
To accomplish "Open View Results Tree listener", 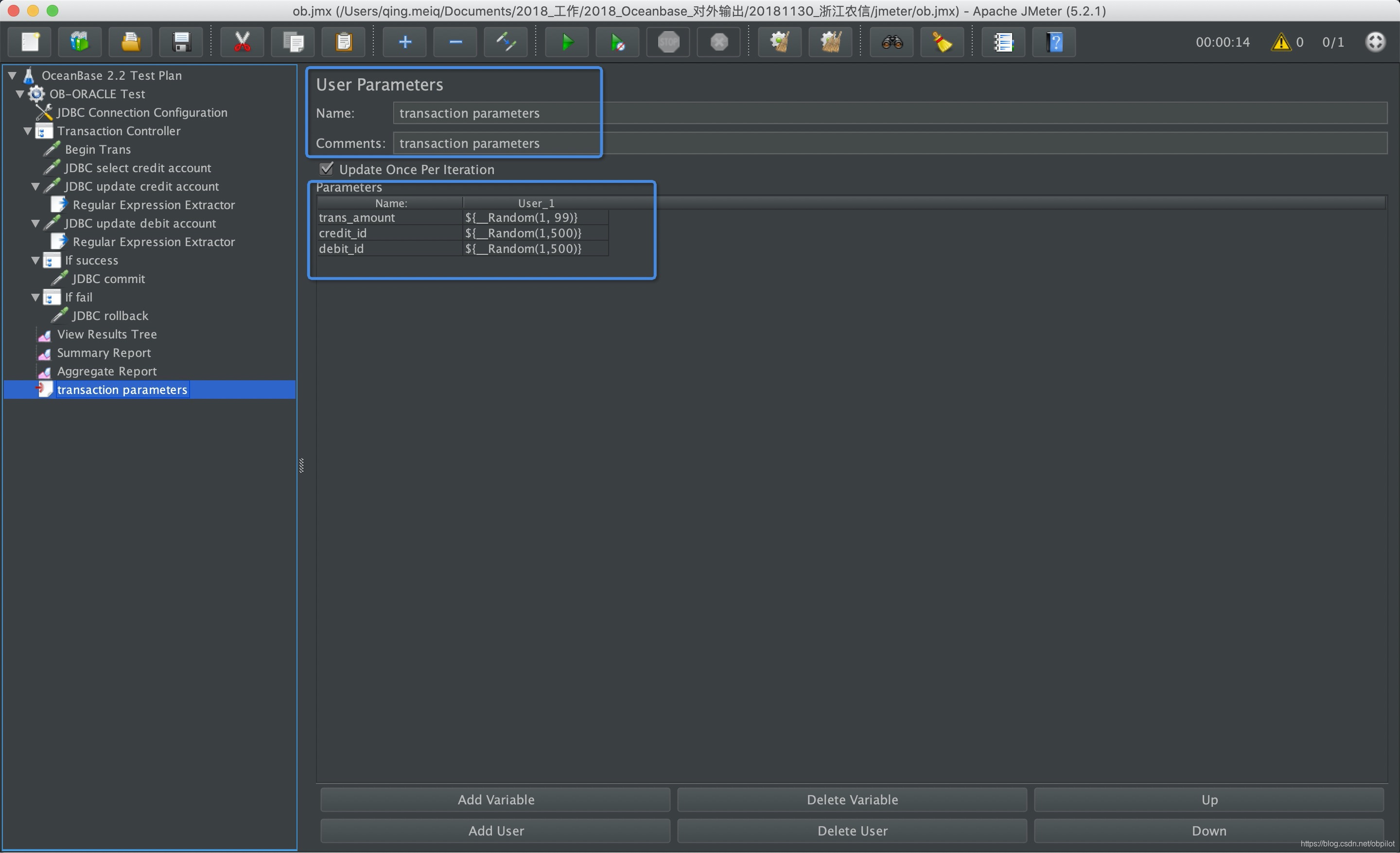I will [x=107, y=334].
